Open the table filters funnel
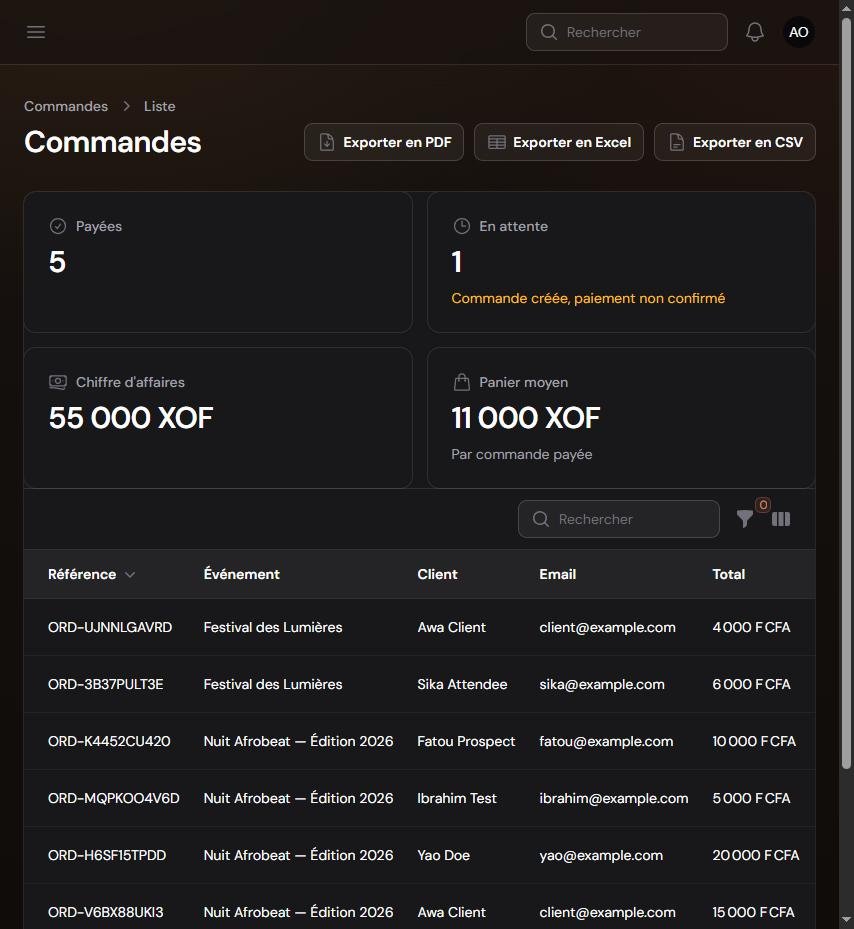This screenshot has width=854, height=929. click(745, 519)
